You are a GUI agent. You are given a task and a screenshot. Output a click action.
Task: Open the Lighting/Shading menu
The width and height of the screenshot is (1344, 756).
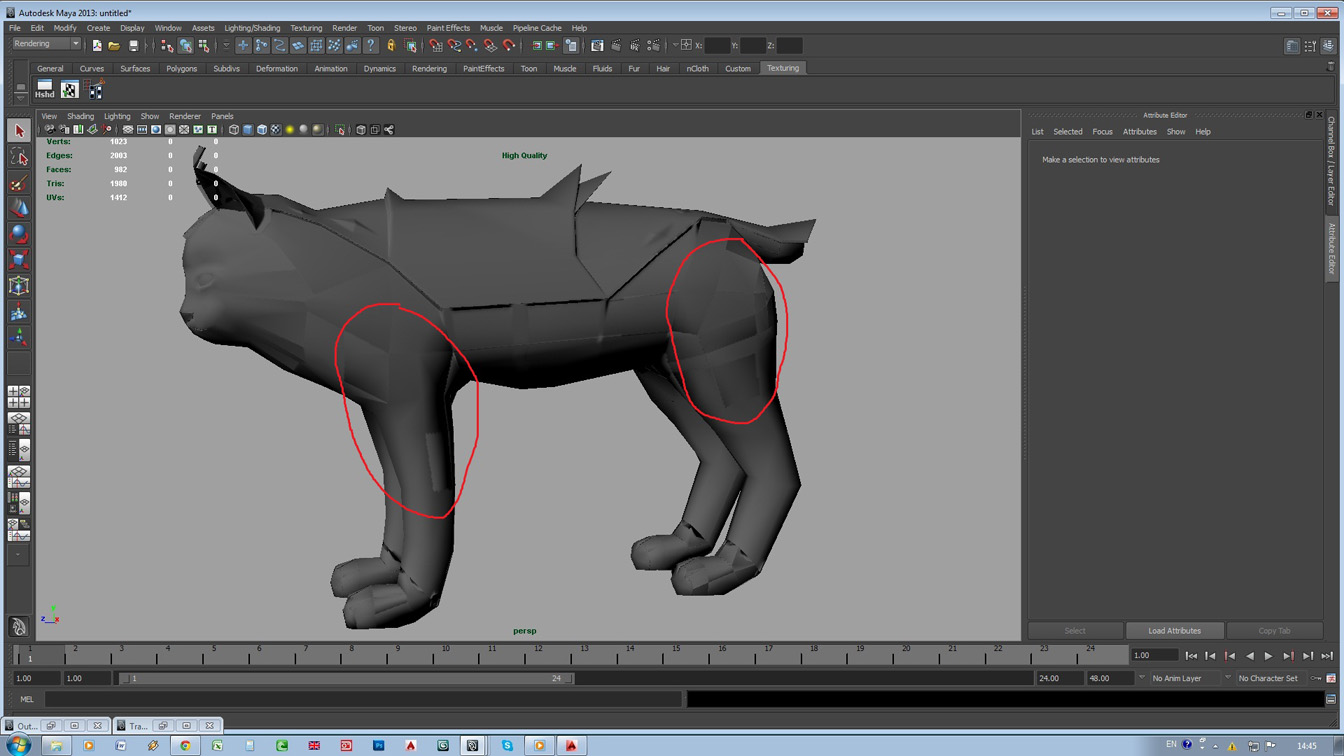pyautogui.click(x=252, y=28)
